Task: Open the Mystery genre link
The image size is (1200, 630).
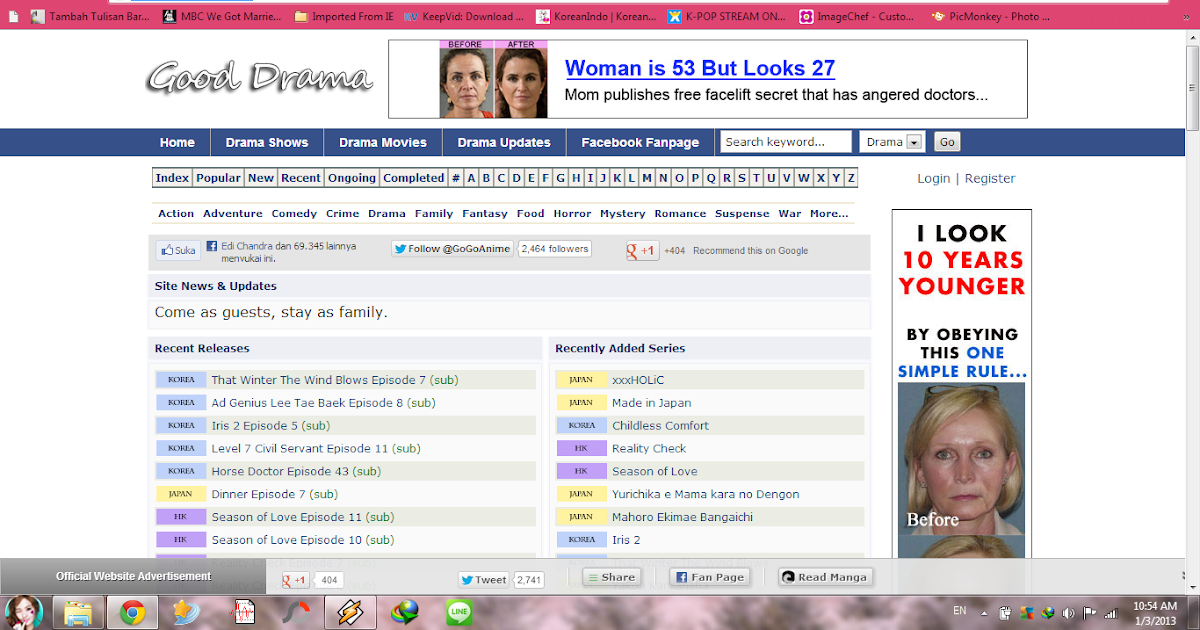Action: 623,213
